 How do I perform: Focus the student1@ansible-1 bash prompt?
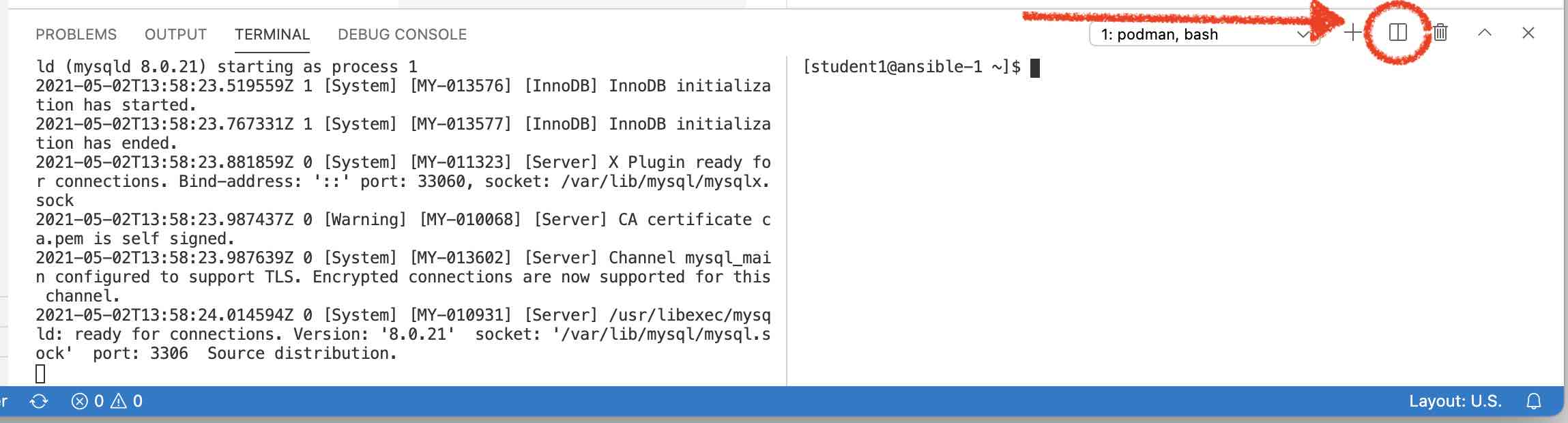[x=912, y=67]
